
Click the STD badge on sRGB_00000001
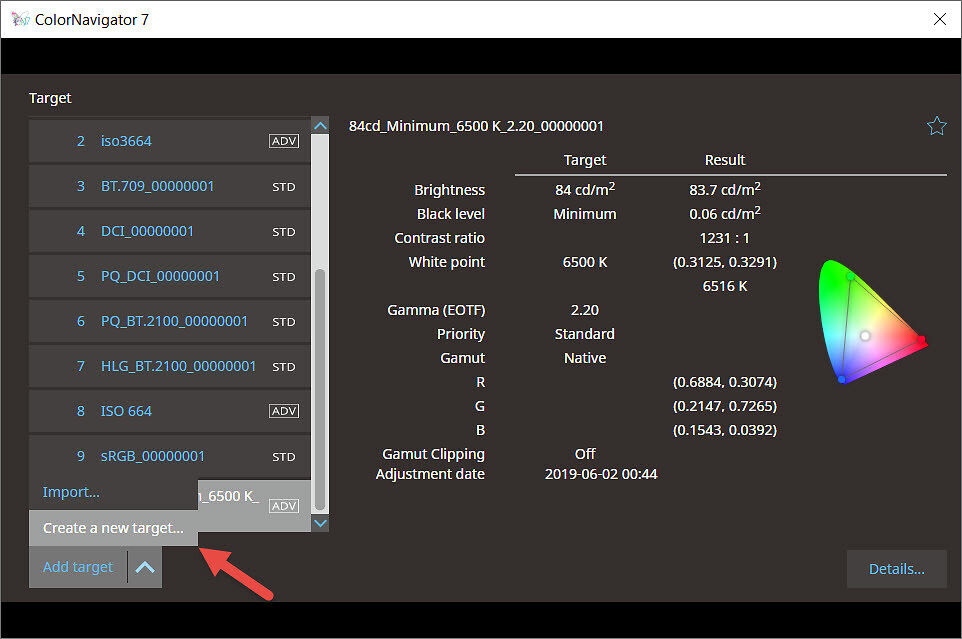tap(283, 455)
